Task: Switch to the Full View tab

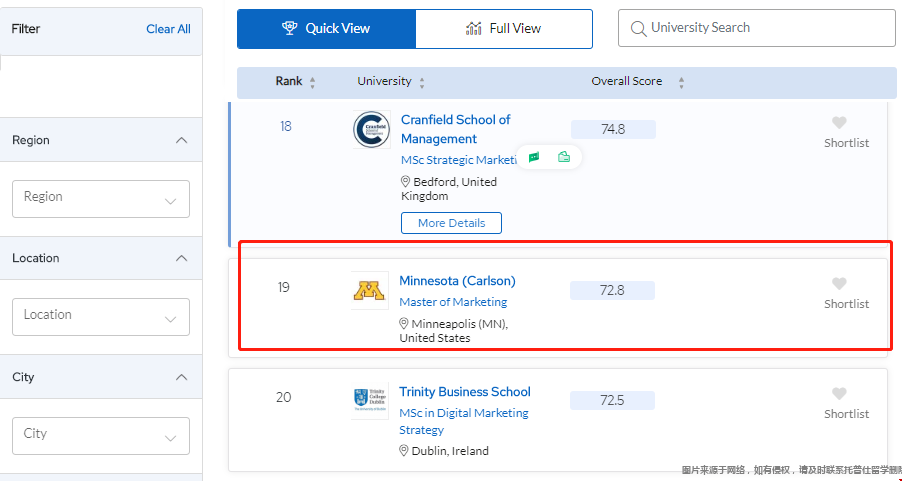Action: point(503,29)
